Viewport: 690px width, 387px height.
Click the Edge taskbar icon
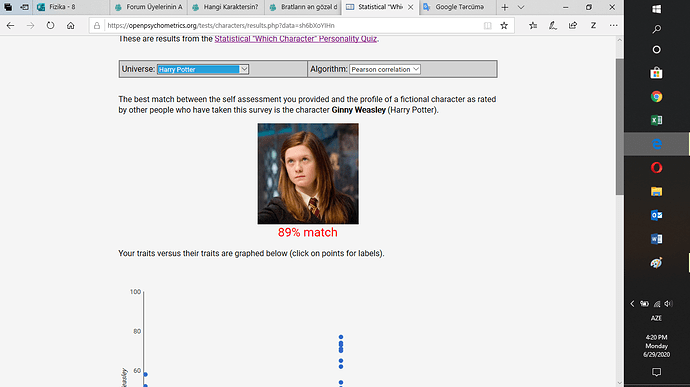(x=657, y=144)
